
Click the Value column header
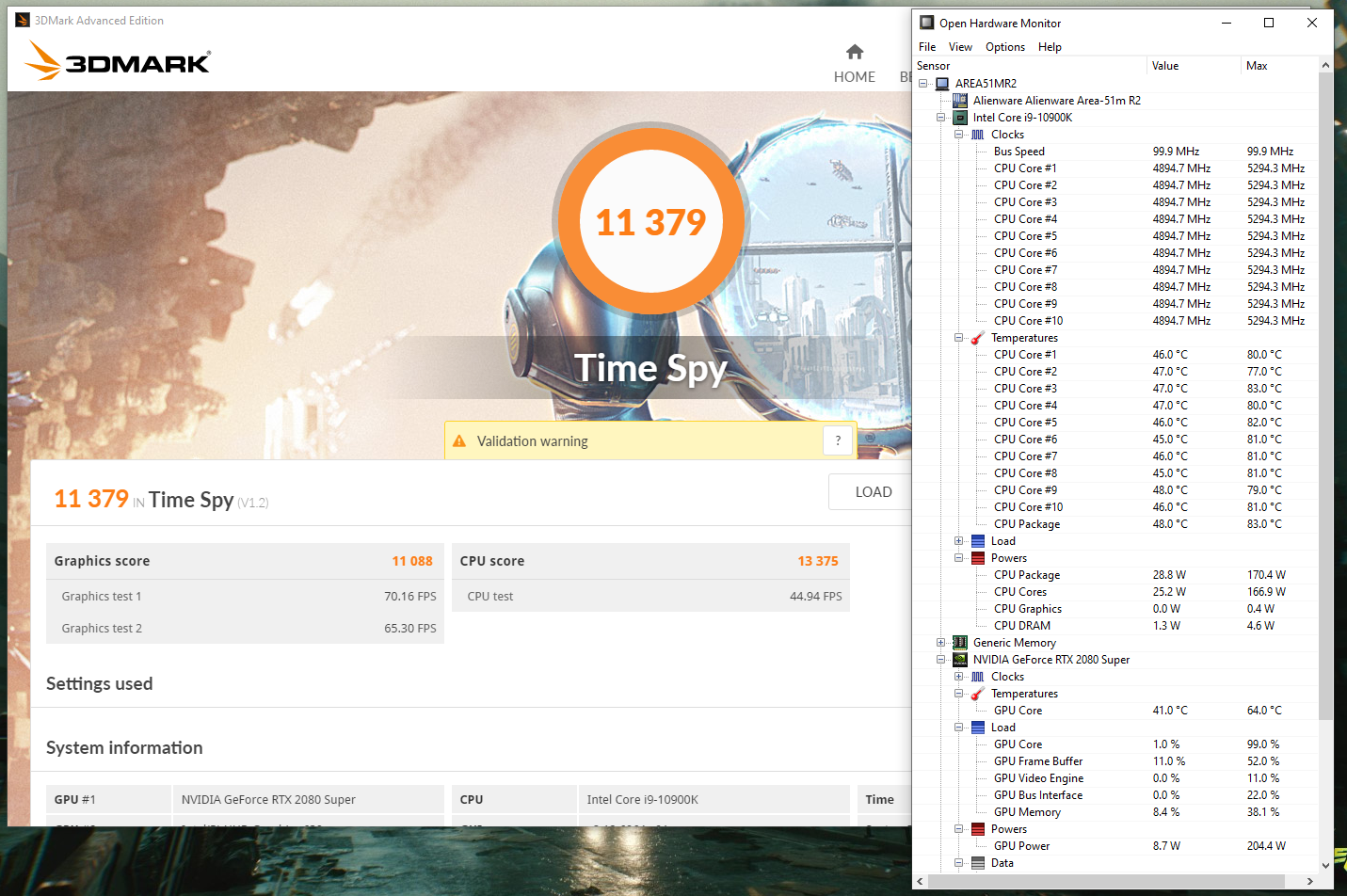pos(1194,66)
